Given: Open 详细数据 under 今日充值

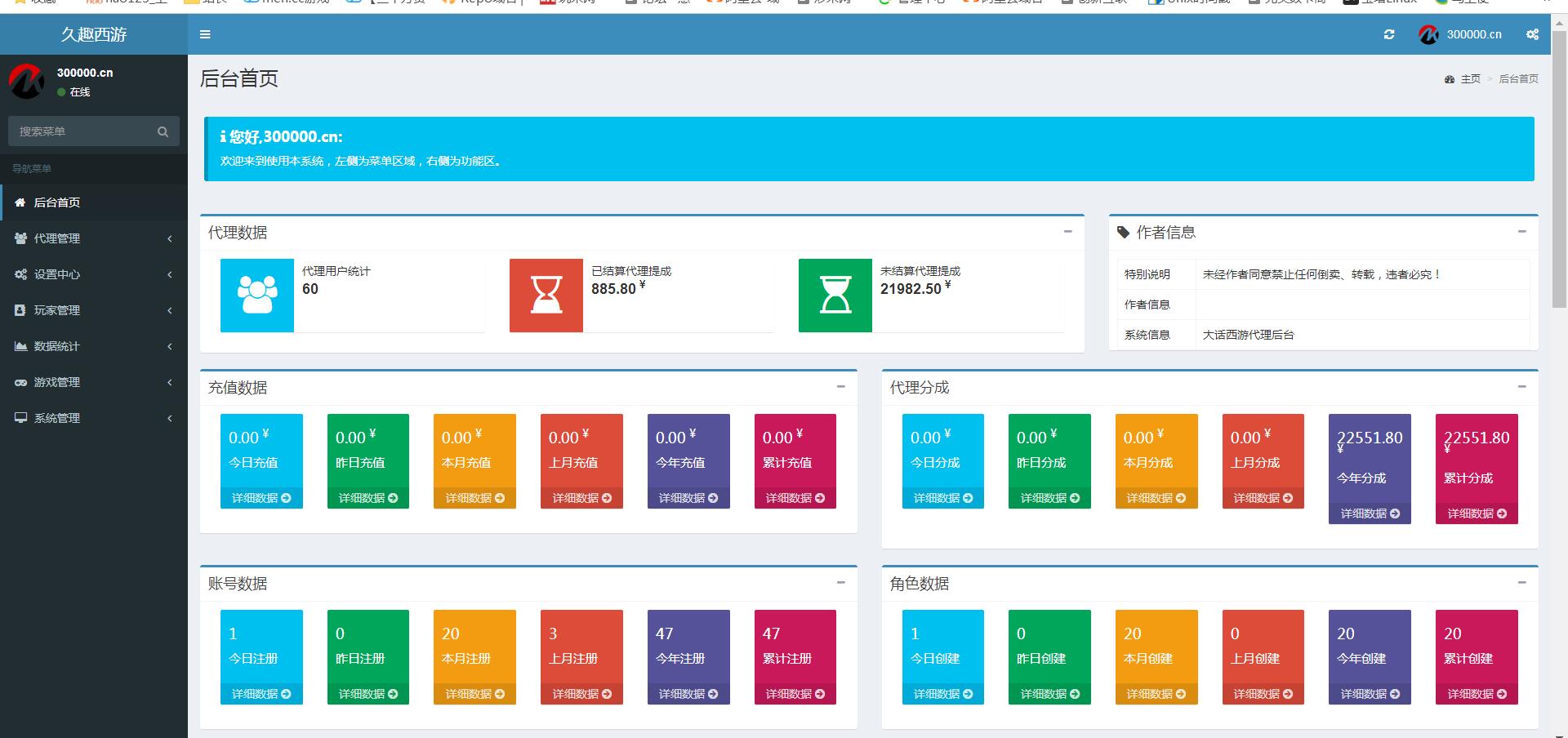Looking at the screenshot, I should (261, 498).
